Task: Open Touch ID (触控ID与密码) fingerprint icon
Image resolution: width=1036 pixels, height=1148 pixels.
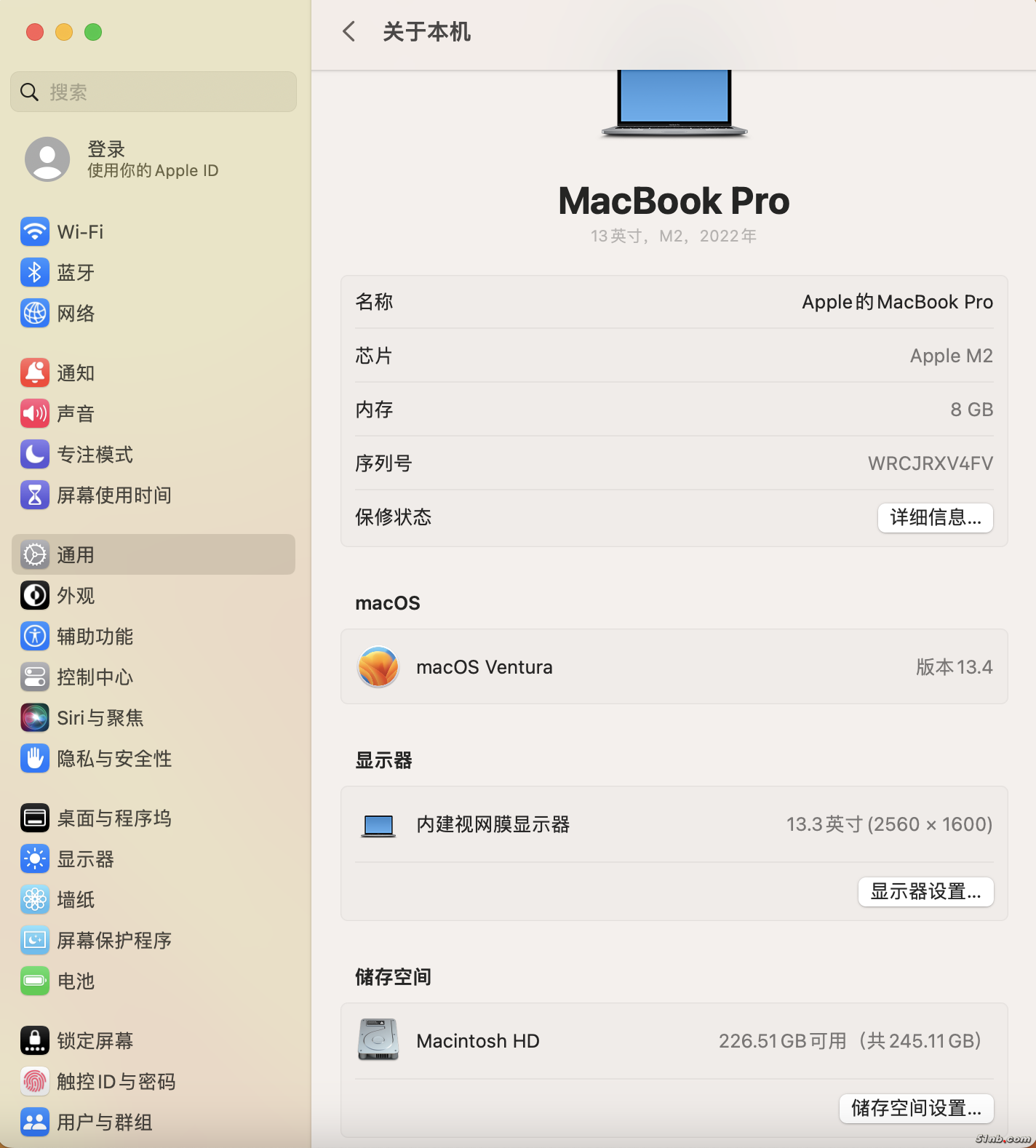Action: point(35,1082)
